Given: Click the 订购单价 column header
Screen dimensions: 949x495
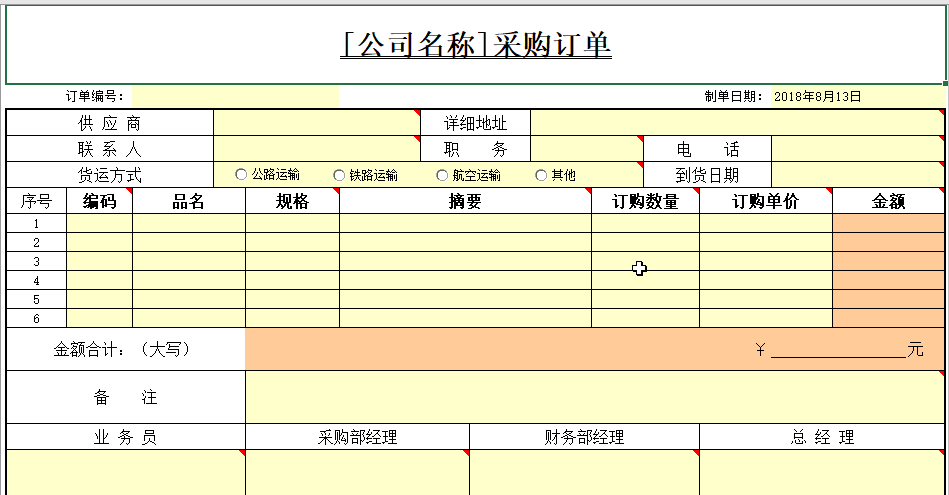Looking at the screenshot, I should tap(765, 201).
